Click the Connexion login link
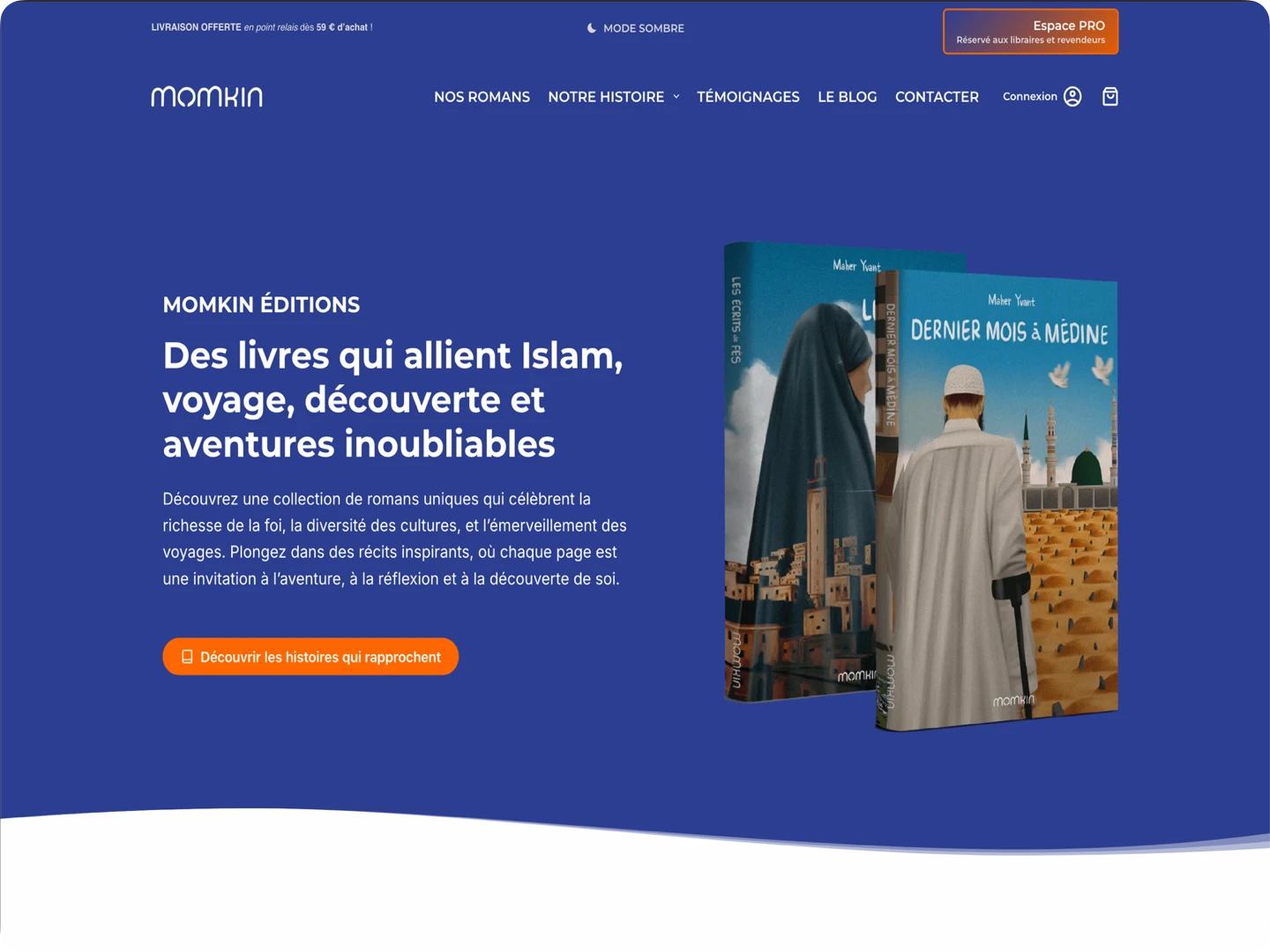Viewport: 1270px width, 952px height. click(x=1030, y=96)
